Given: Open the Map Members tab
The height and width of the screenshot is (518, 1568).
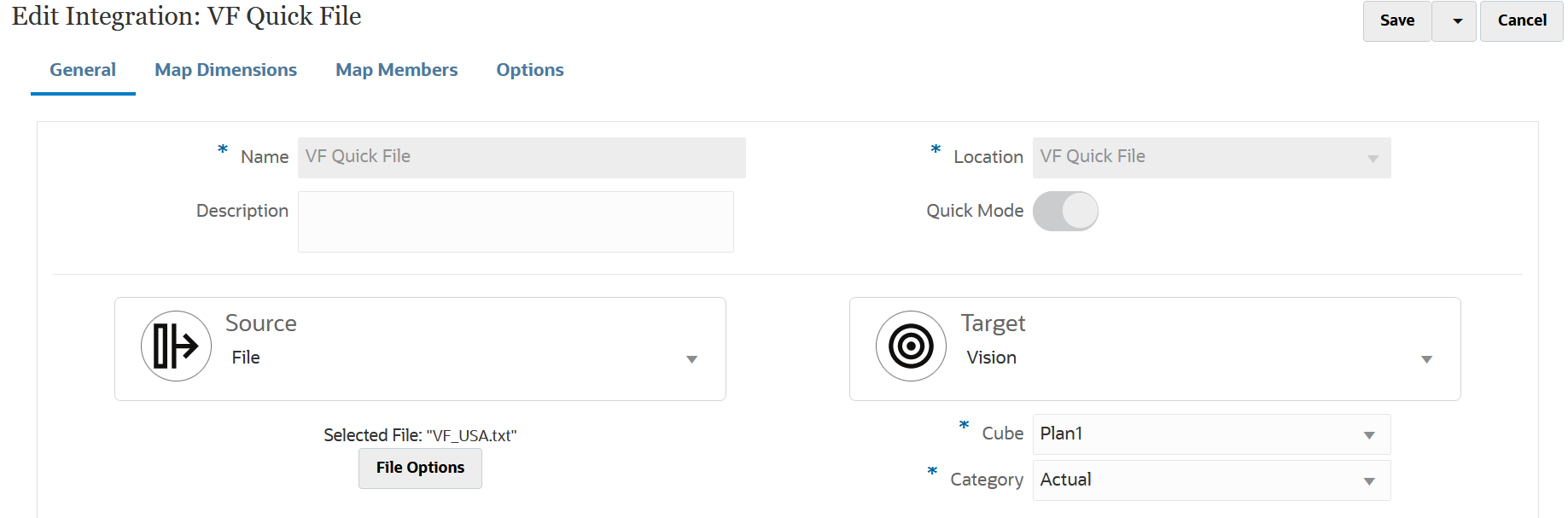Looking at the screenshot, I should pyautogui.click(x=396, y=70).
